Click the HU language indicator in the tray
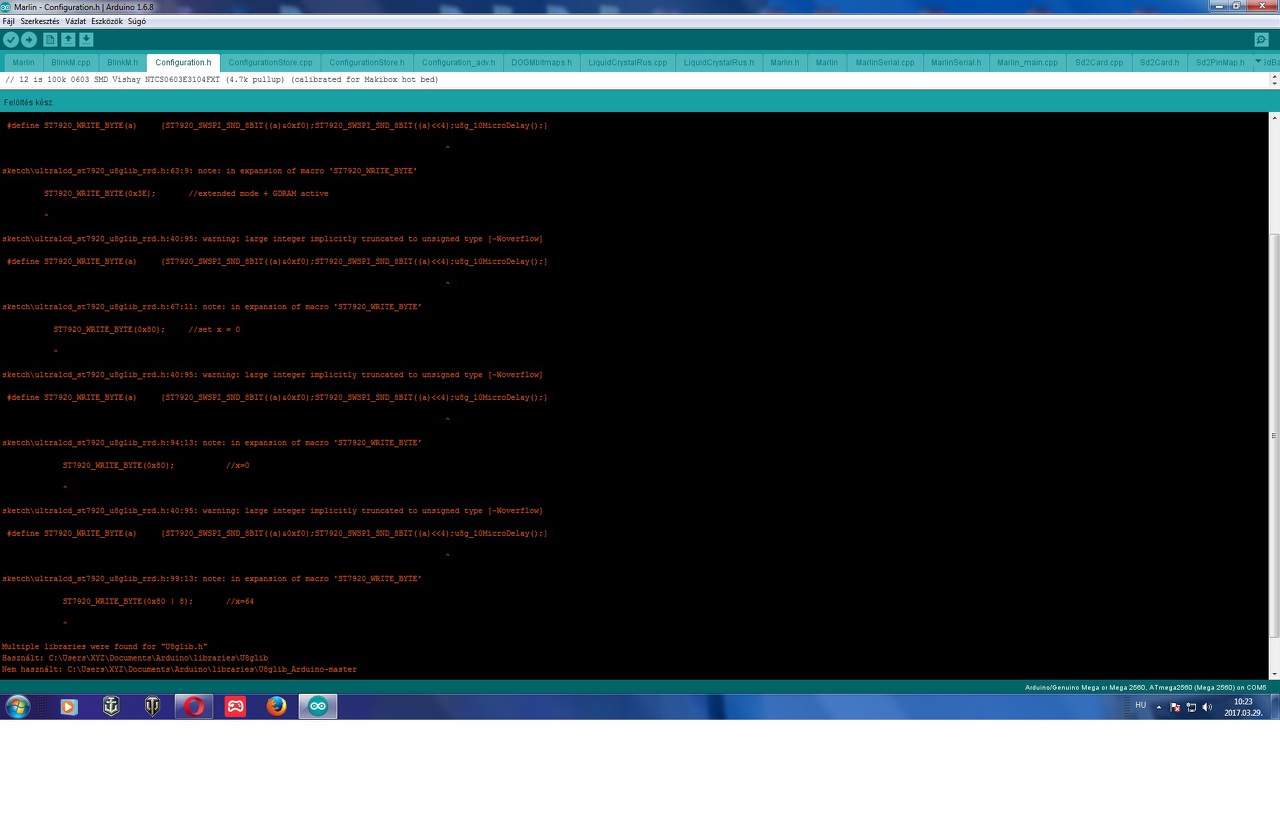Screen dimensions: 1280x819 [1140, 706]
